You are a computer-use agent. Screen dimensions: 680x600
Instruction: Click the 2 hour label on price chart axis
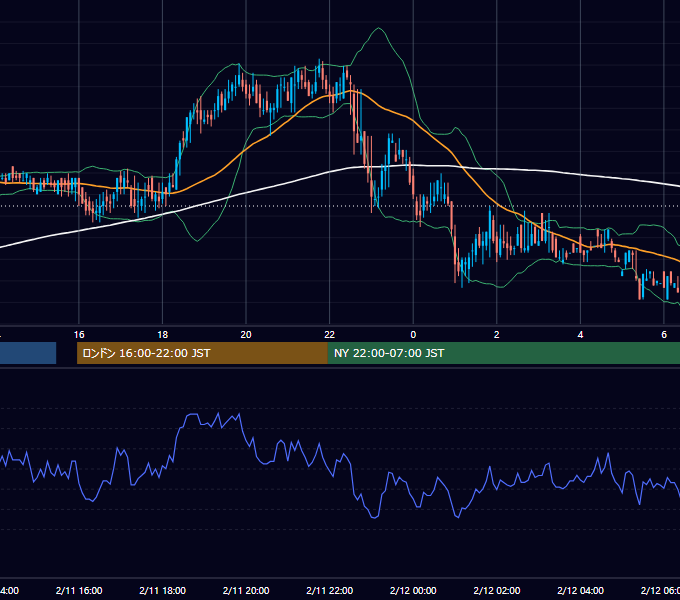click(x=497, y=335)
